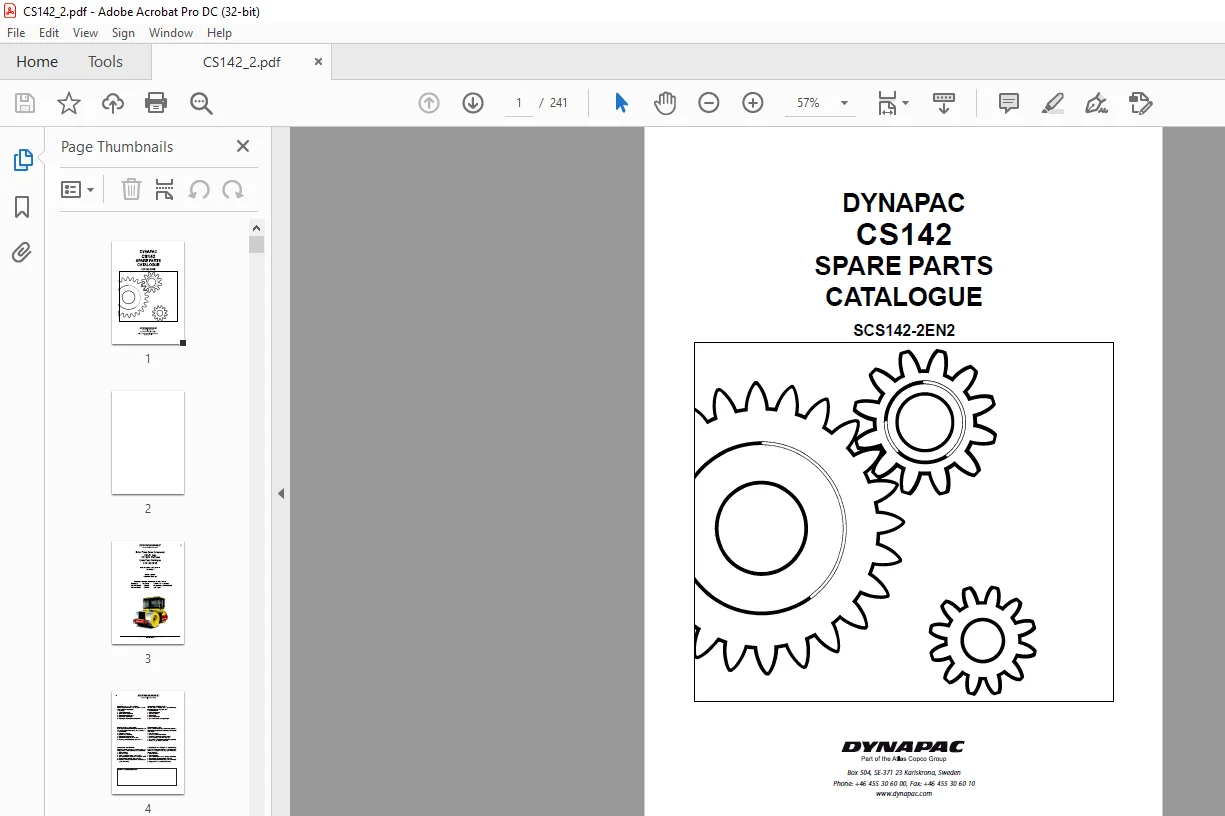1225x816 pixels.
Task: Select blank page 2 thumbnail
Action: point(148,442)
